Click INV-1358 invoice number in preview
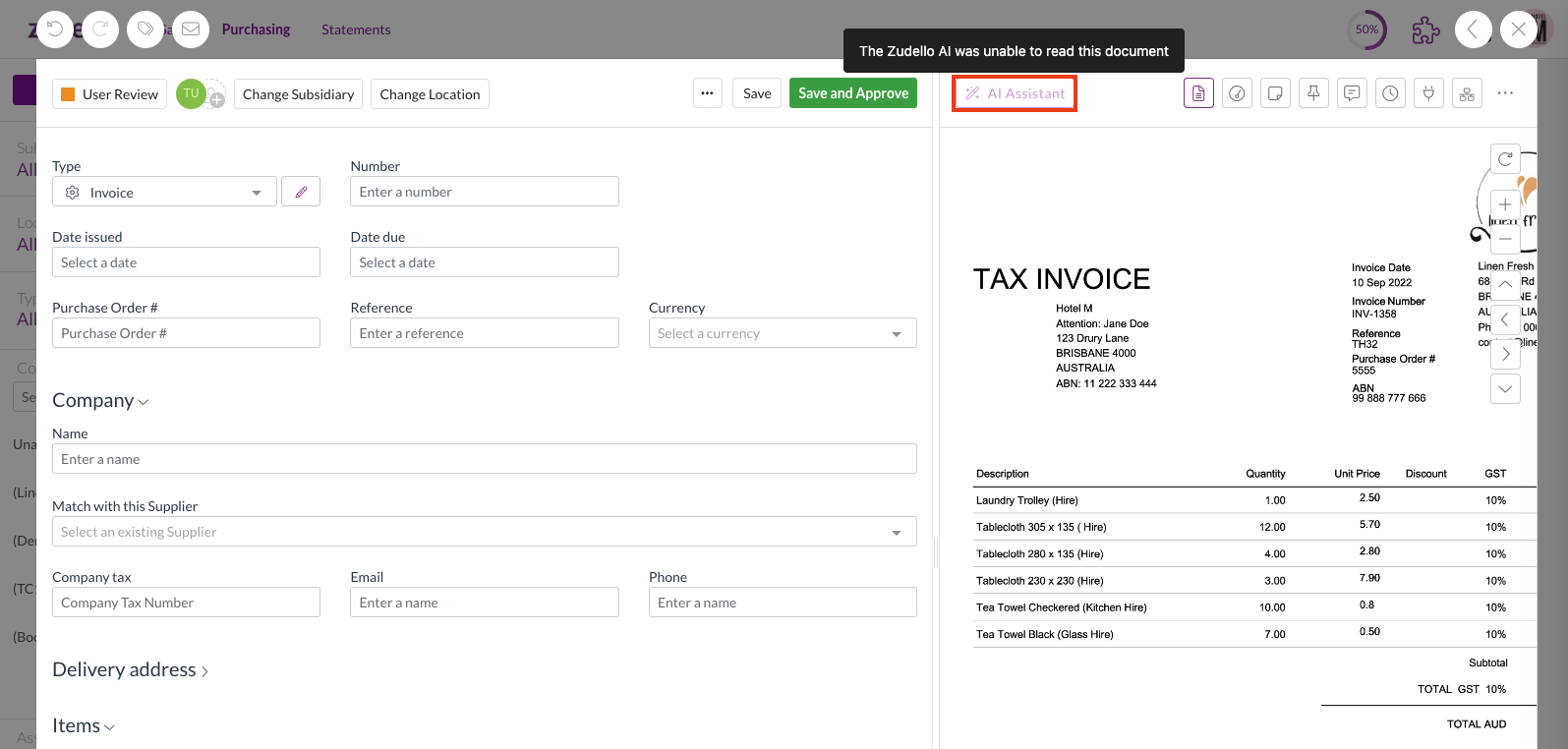The image size is (1568, 749). tap(1373, 314)
